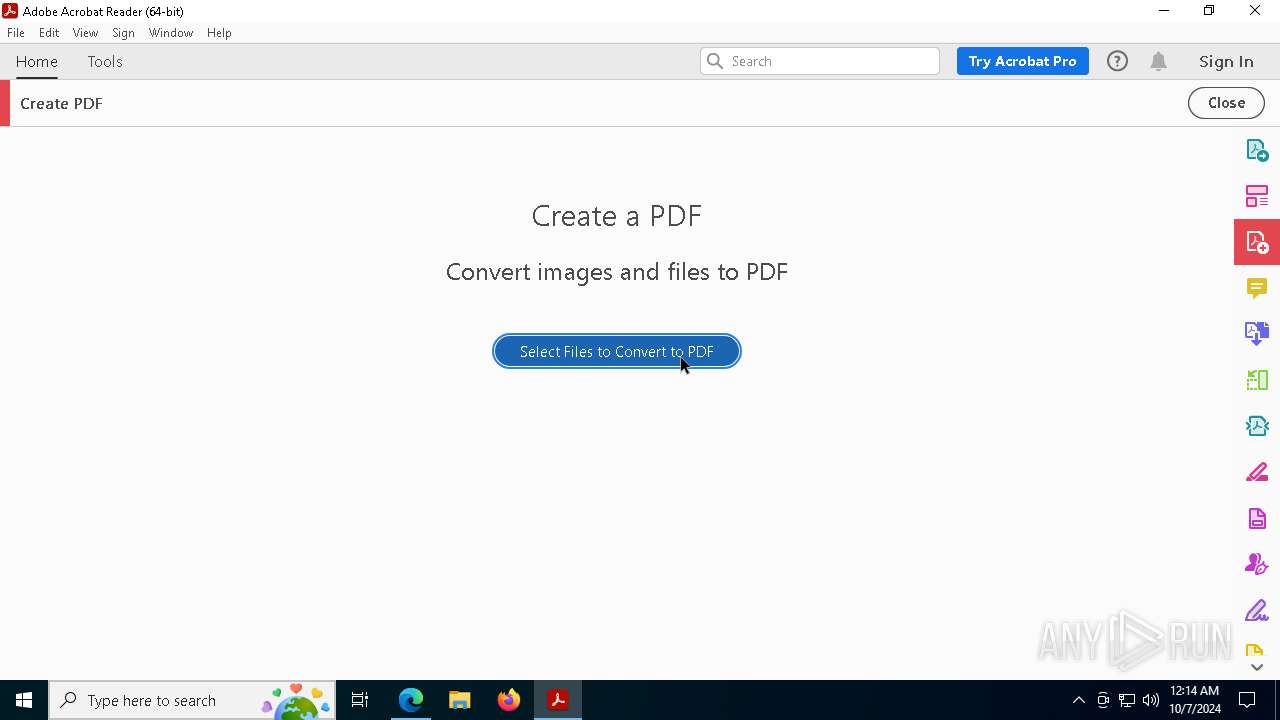This screenshot has height=720, width=1280.
Task: Click the Adobe Acrobat title bar logo
Action: pos(10,11)
